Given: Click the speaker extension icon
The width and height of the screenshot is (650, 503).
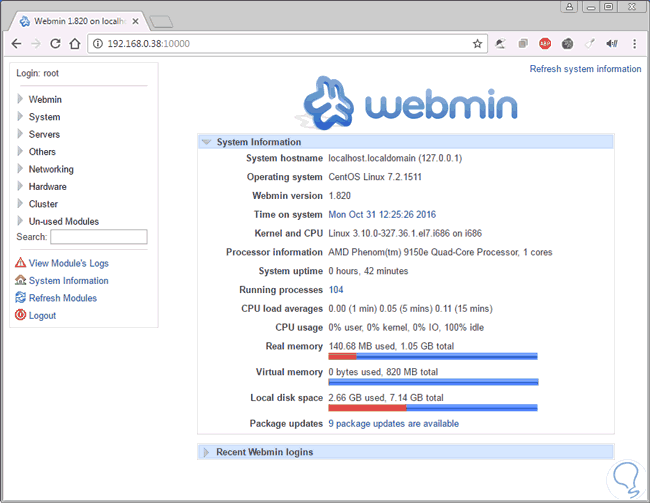Looking at the screenshot, I should (x=612, y=43).
